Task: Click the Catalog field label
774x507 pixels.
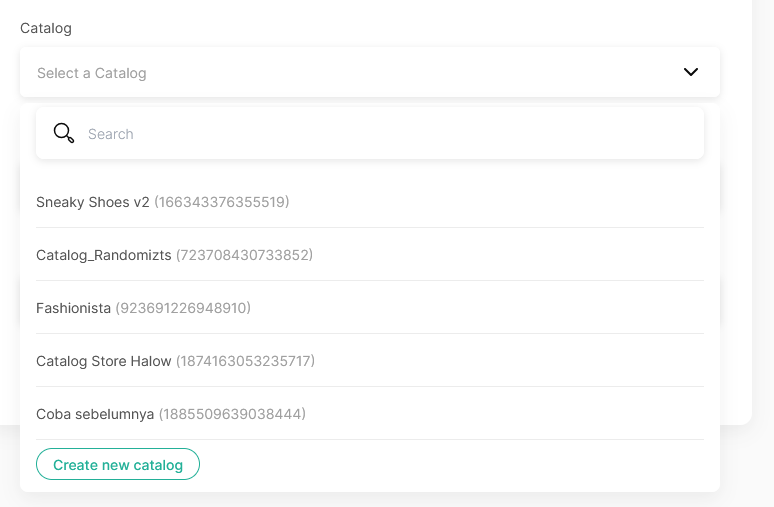Action: click(46, 28)
